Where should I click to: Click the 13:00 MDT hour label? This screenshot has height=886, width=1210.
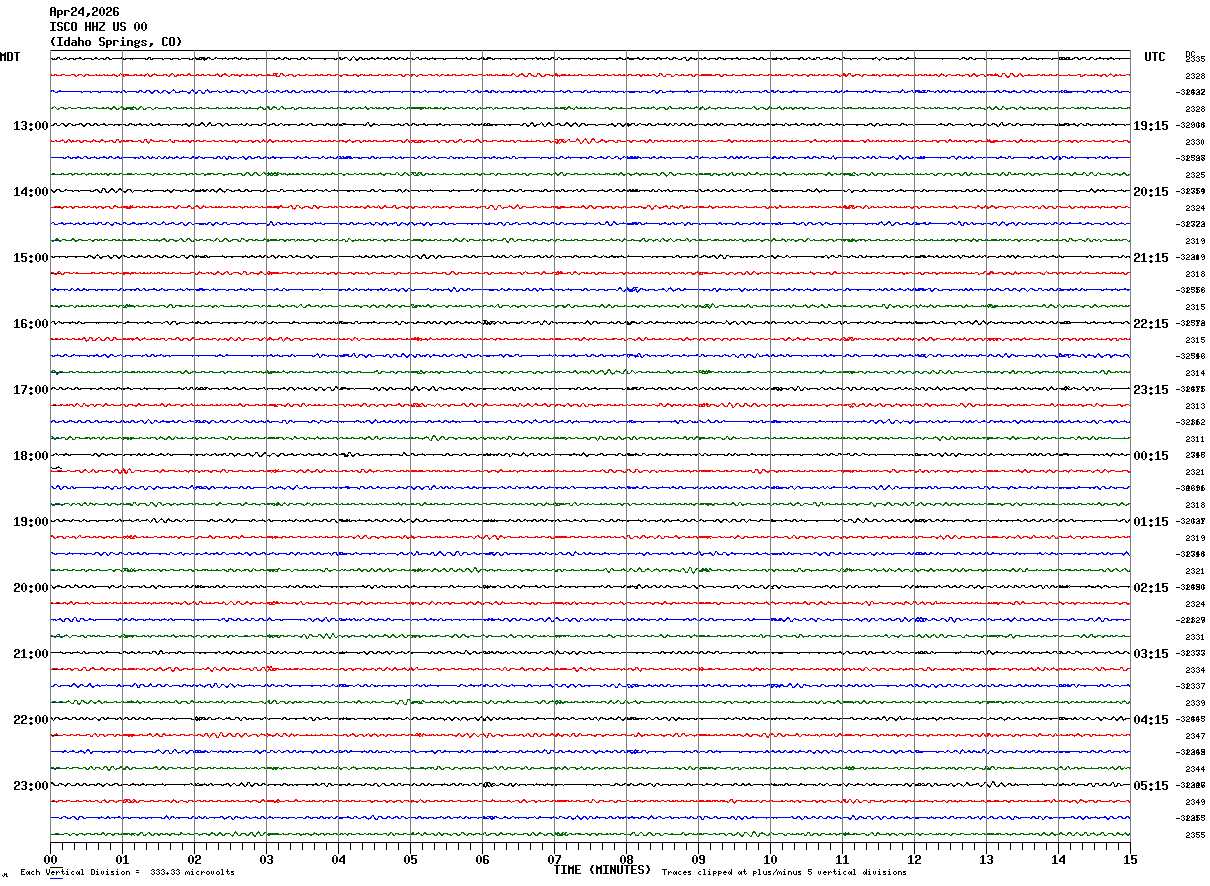click(30, 126)
